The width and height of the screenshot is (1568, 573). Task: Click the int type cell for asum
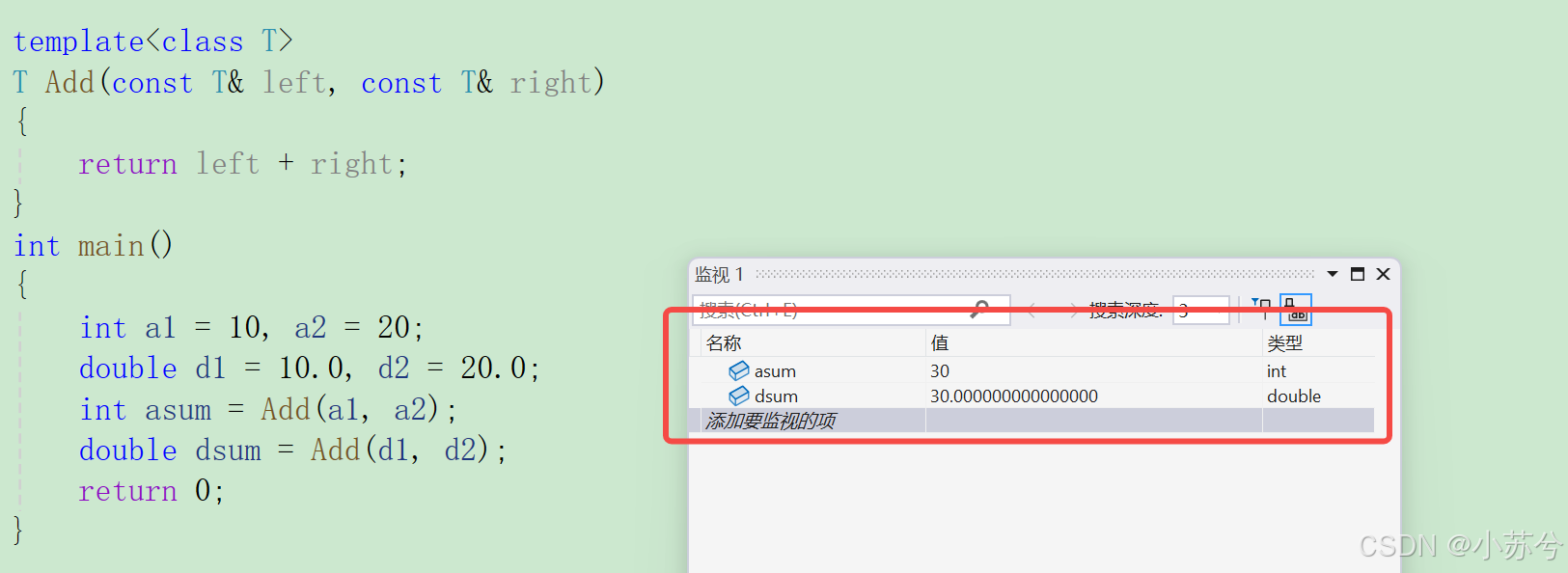pyautogui.click(x=1276, y=371)
